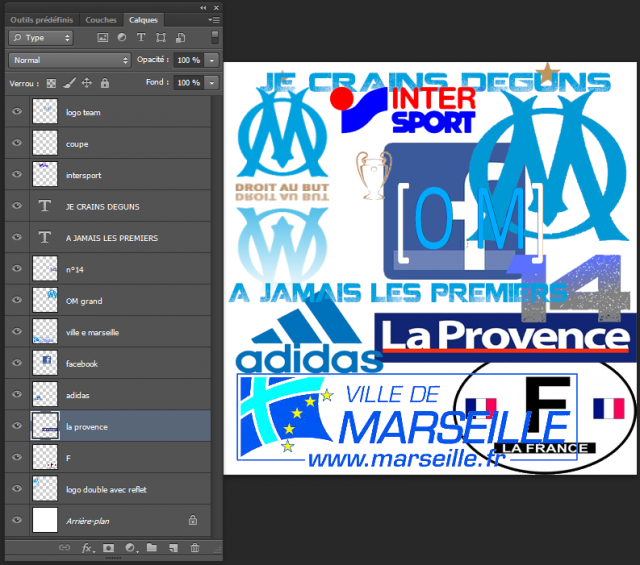This screenshot has width=640, height=565.
Task: Lock all padlock icon next to Verrou
Action: pos(105,83)
